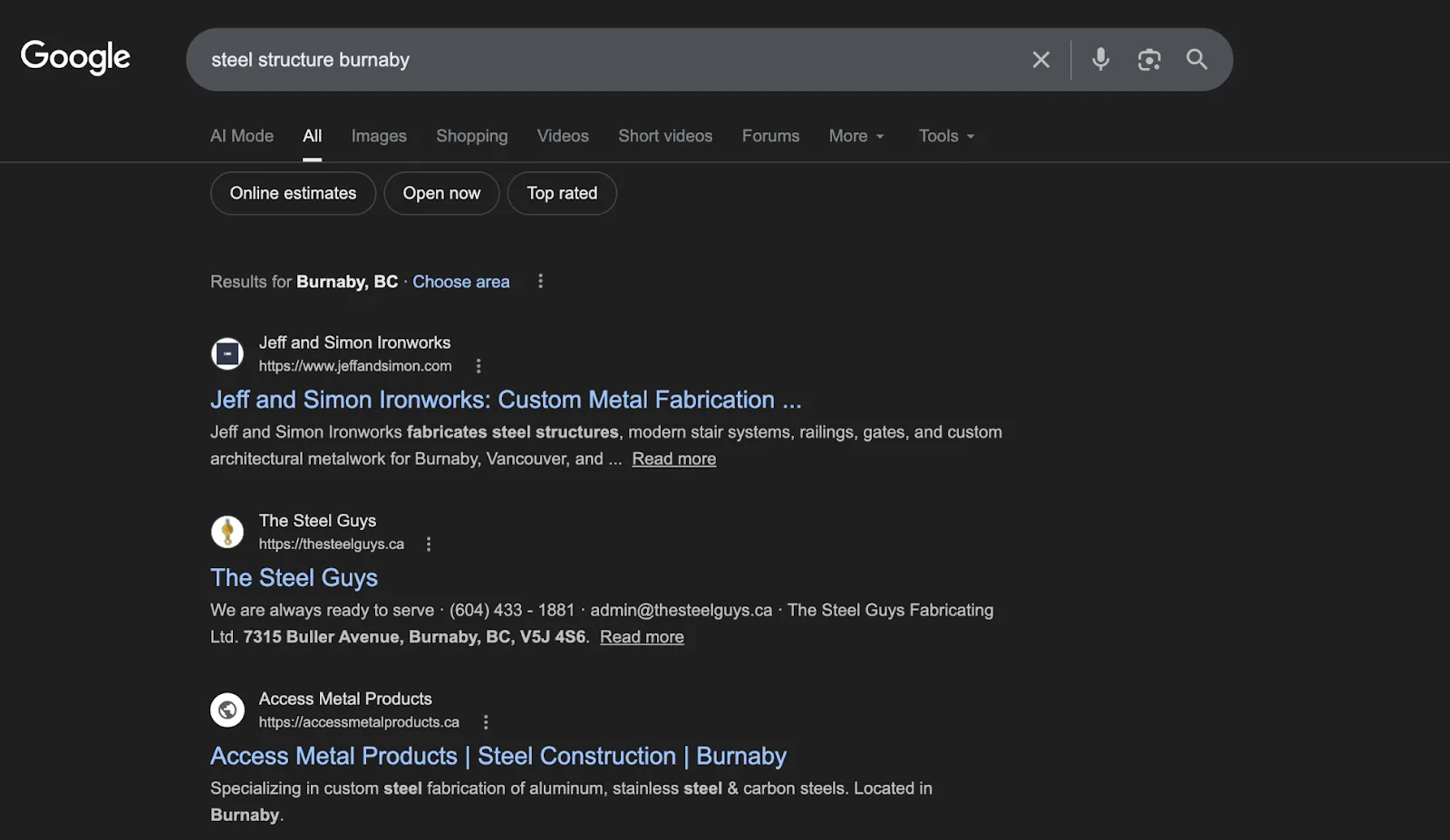Open Jeff and Simon Ironworks result title
The image size is (1450, 840).
point(506,400)
